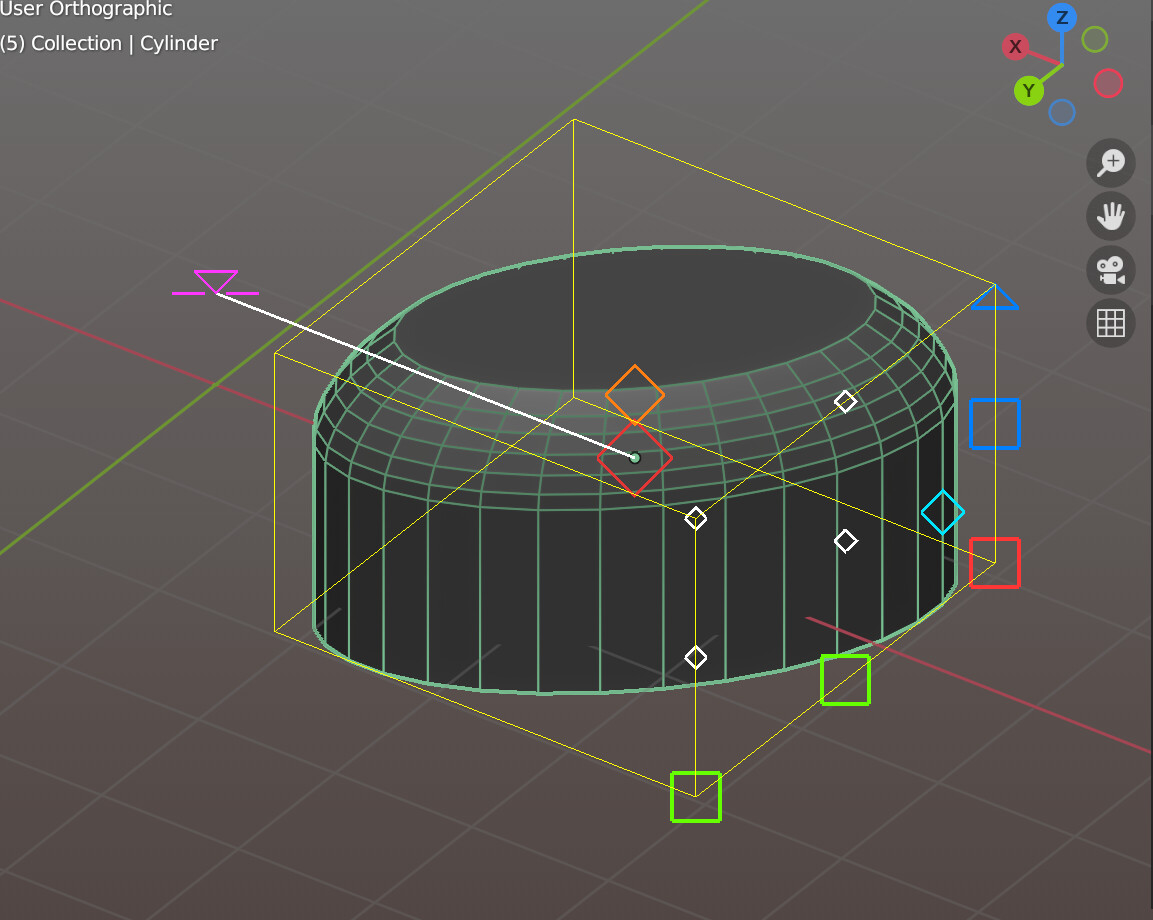This screenshot has width=1153, height=920.
Task: Toggle camera view with camera icon
Action: tap(1110, 269)
